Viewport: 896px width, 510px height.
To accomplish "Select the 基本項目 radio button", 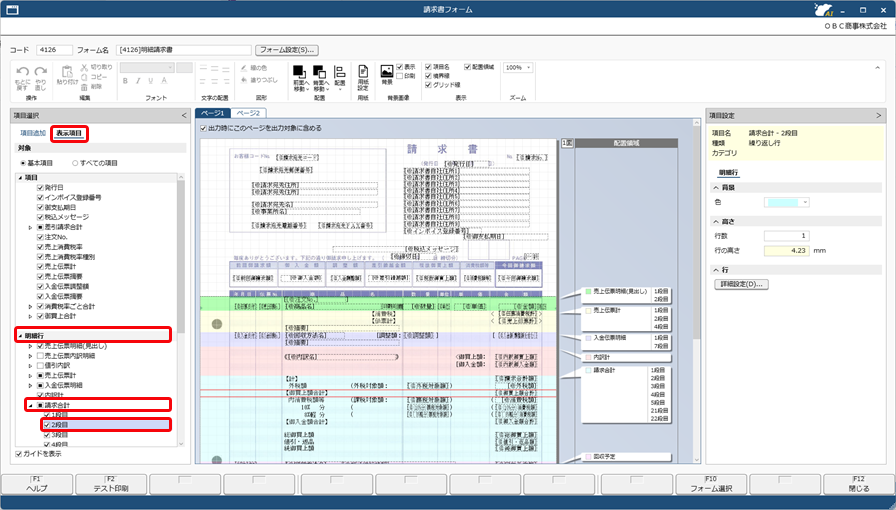I will [23, 163].
